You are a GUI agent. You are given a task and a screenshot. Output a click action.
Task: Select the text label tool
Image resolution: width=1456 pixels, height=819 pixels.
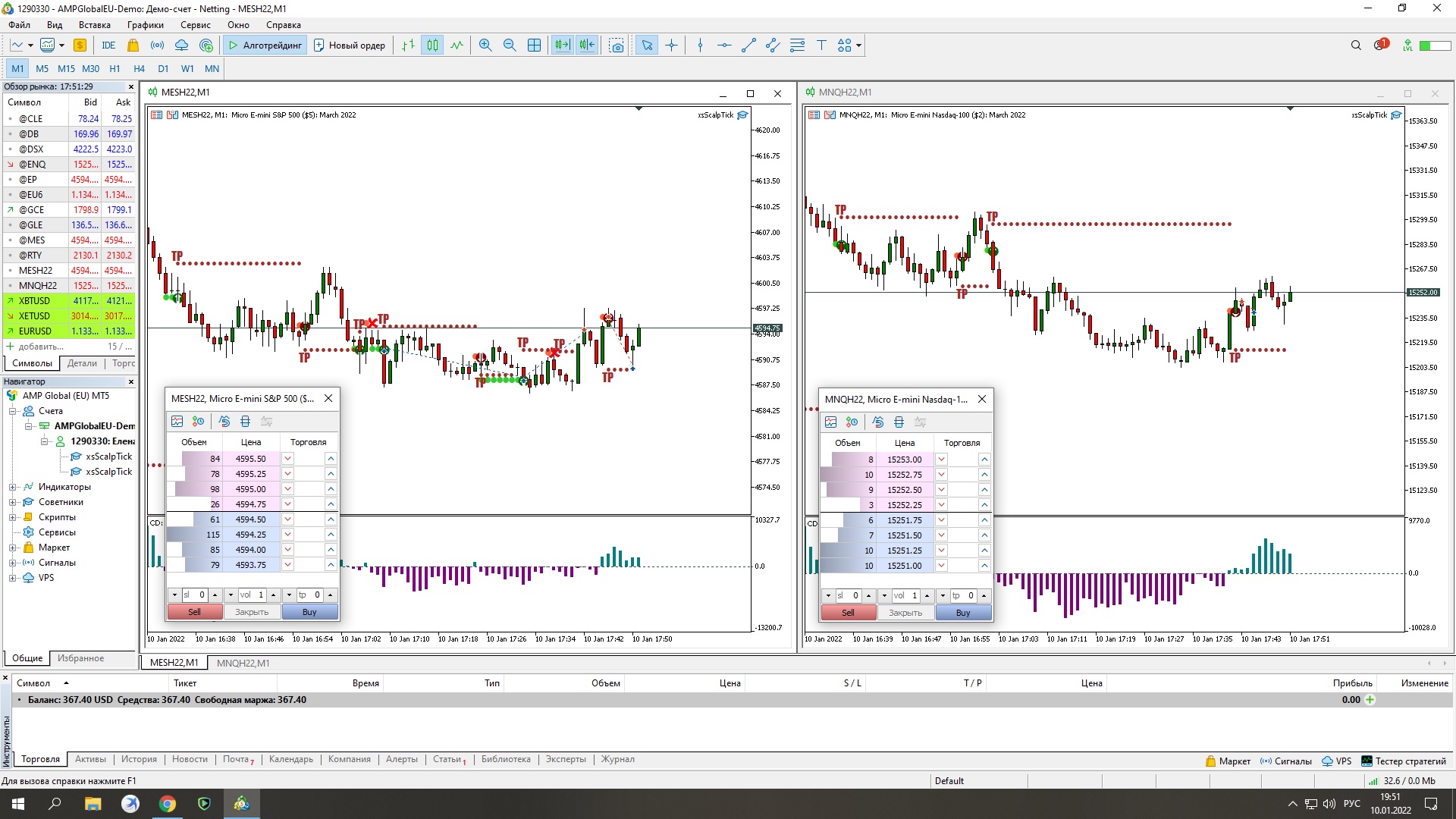[x=821, y=45]
